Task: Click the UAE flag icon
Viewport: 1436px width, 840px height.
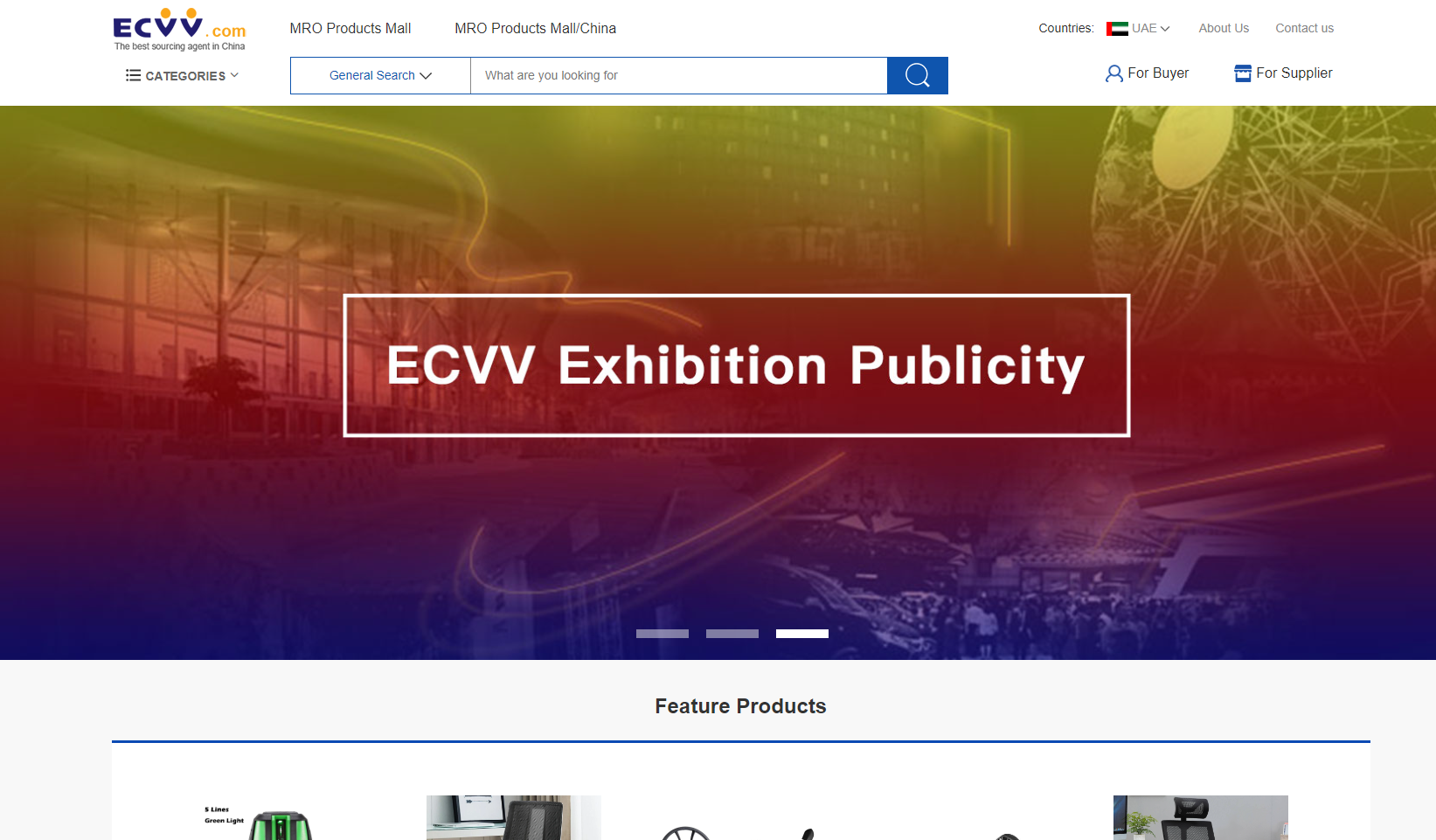Action: point(1117,29)
